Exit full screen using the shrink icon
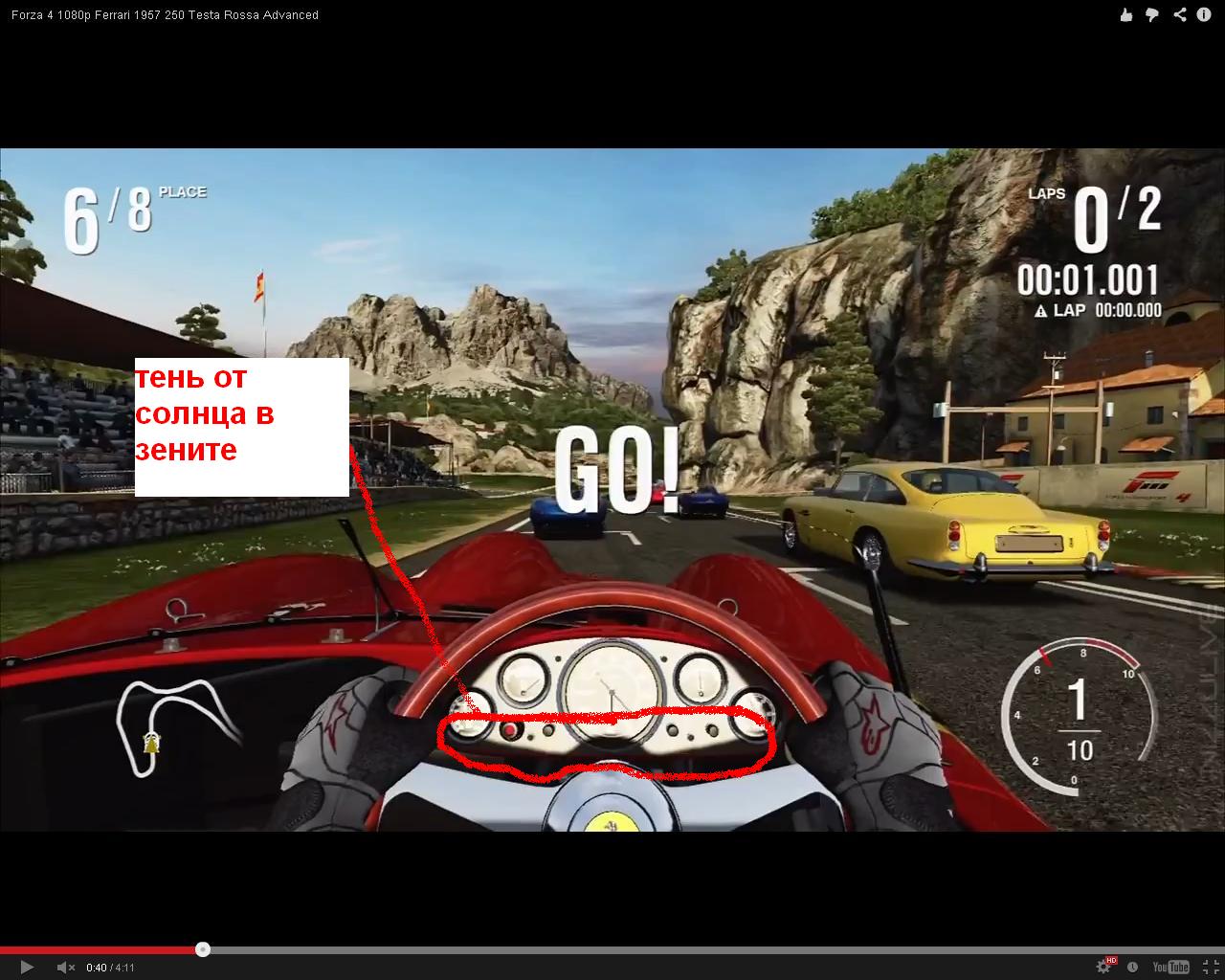The image size is (1225, 980). (x=1205, y=967)
